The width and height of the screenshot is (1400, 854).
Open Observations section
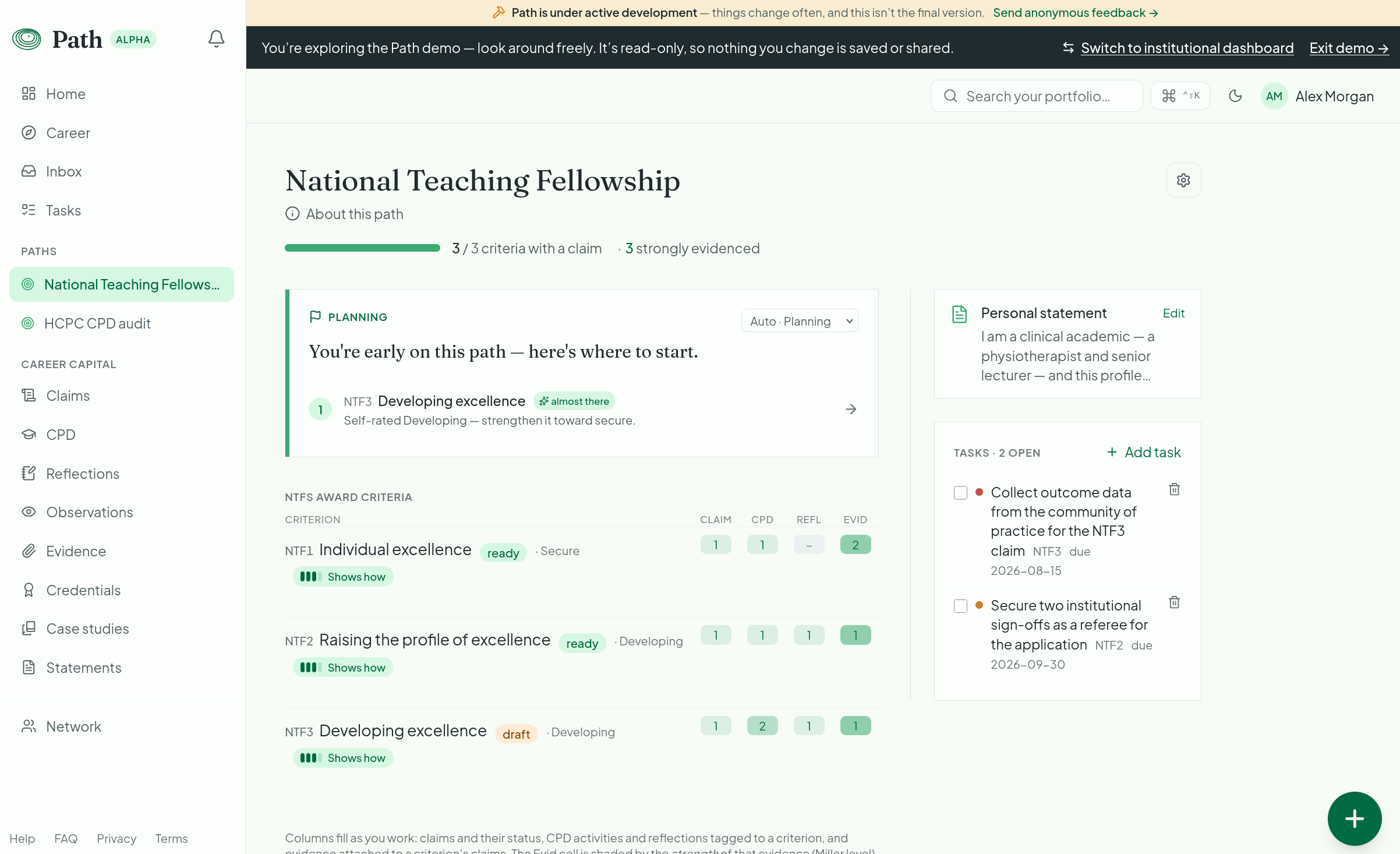(122, 512)
